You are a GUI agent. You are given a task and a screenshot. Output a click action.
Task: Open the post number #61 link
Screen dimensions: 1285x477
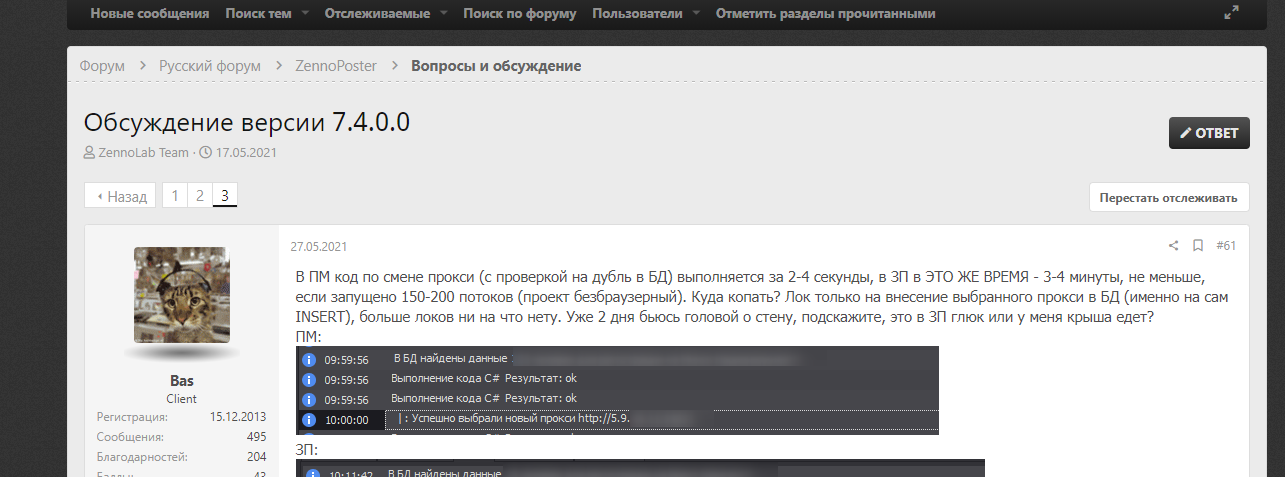[1226, 245]
